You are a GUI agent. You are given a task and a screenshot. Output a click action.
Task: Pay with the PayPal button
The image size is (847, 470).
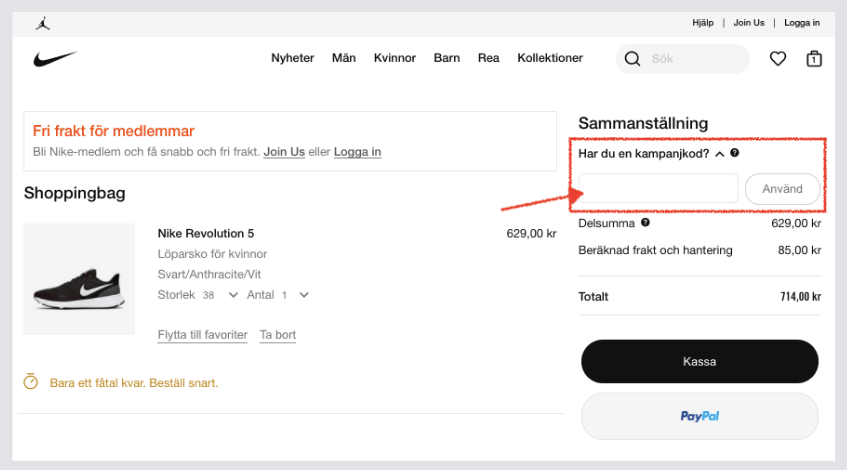[700, 416]
